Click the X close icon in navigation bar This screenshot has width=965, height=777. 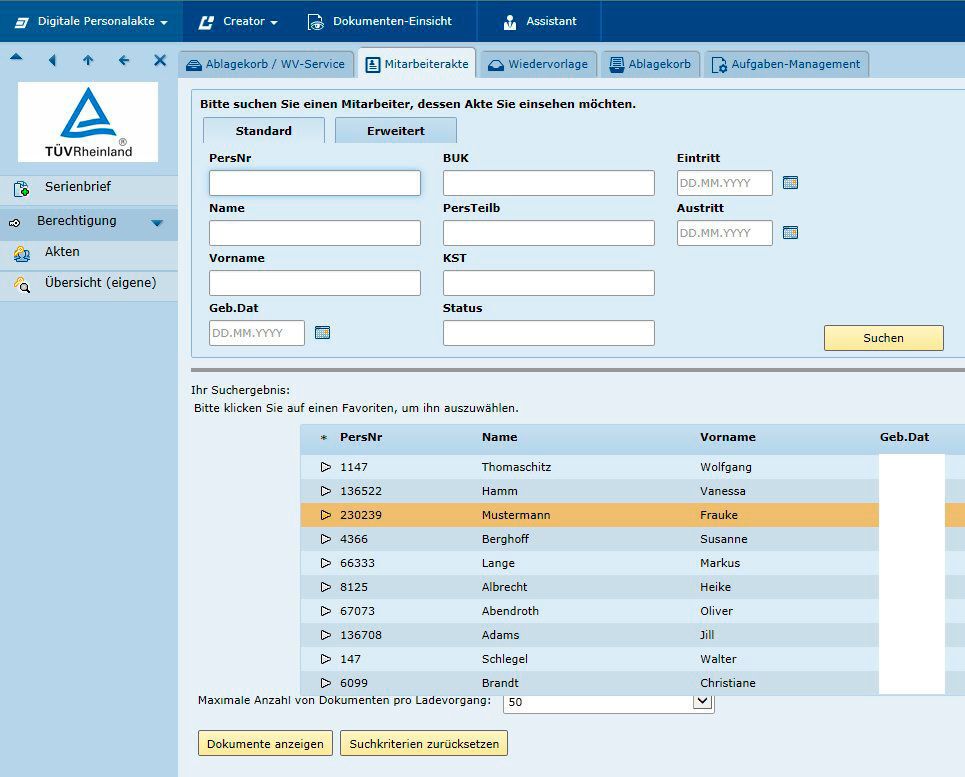pos(159,61)
